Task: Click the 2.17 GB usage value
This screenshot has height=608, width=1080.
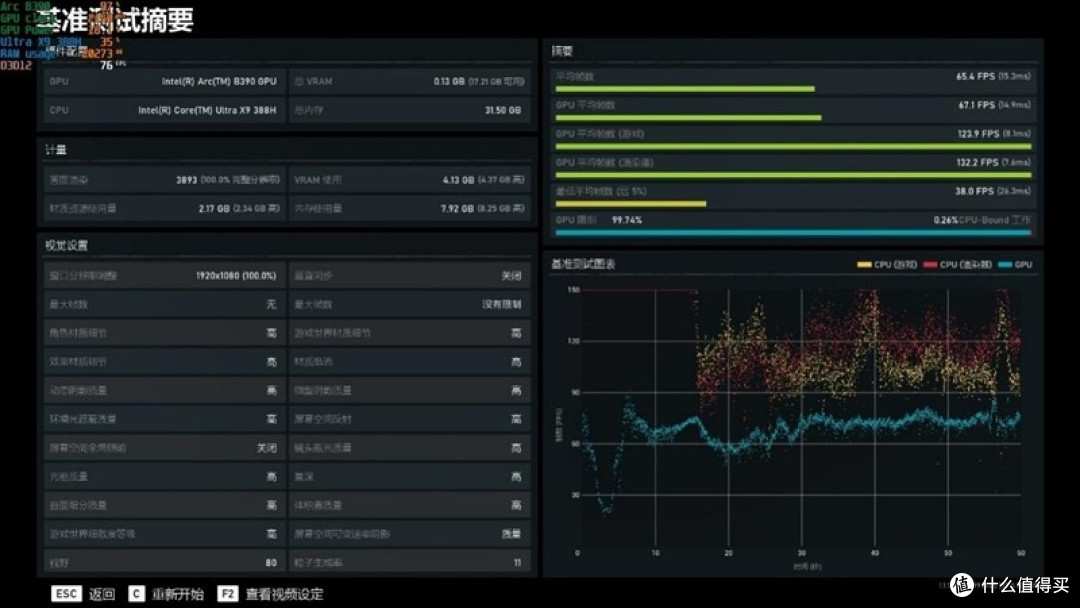Action: tap(214, 209)
